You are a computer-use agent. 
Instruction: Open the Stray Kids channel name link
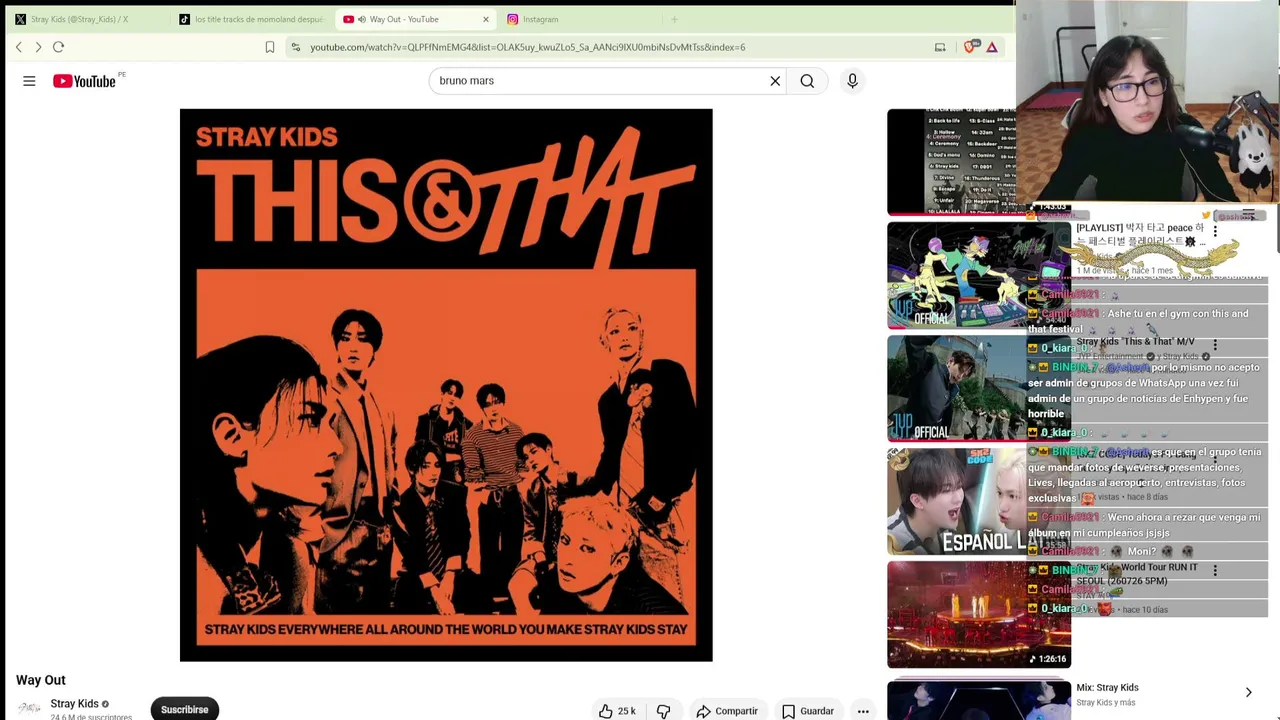click(75, 704)
